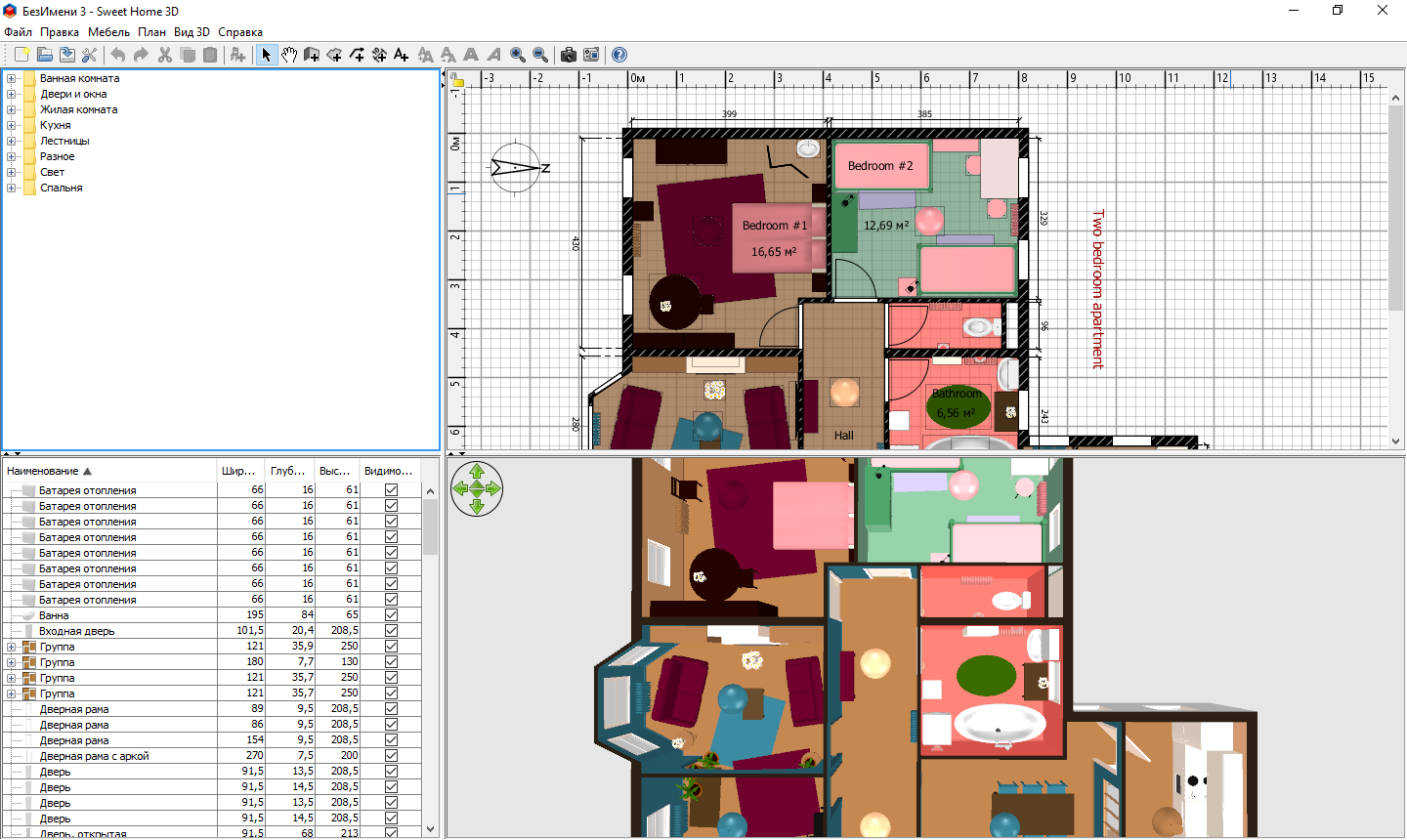Open the Мебель menu
This screenshot has width=1407, height=840.
coord(108,32)
